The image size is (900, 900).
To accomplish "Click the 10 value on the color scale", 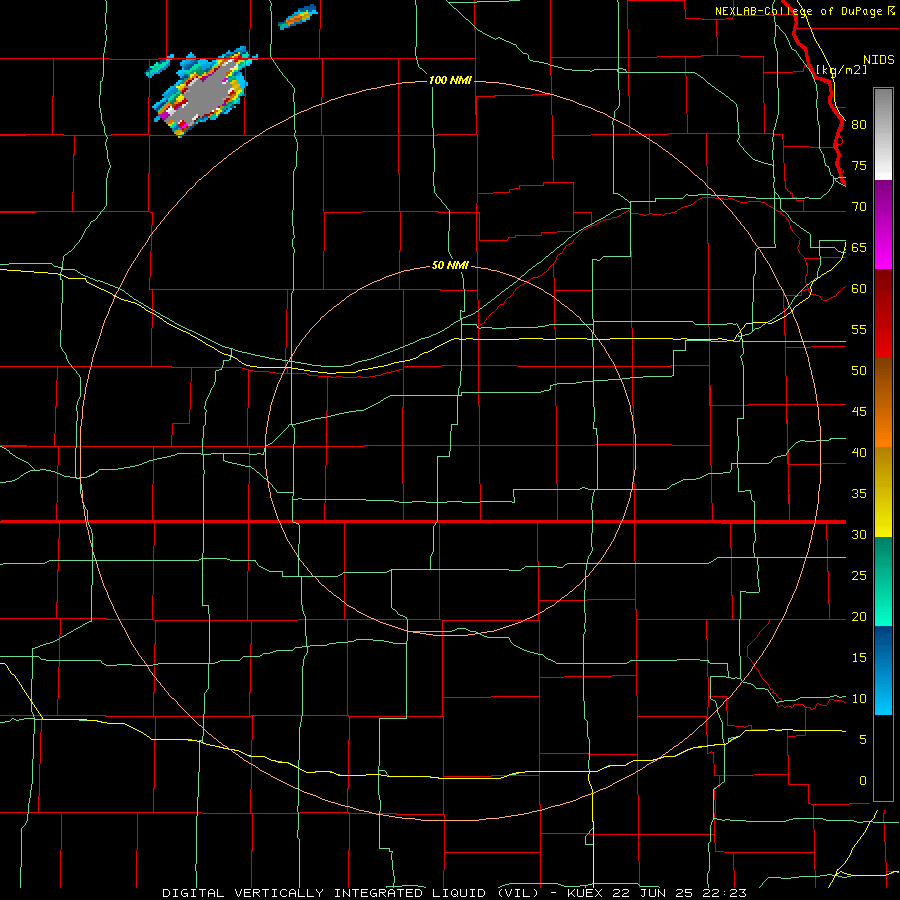I will pyautogui.click(x=859, y=699).
